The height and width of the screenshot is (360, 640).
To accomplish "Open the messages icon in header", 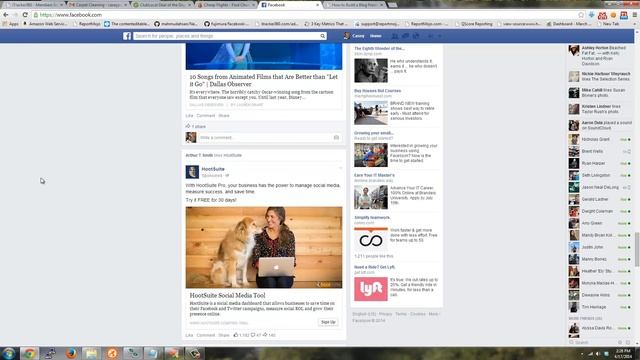I will click(x=405, y=36).
